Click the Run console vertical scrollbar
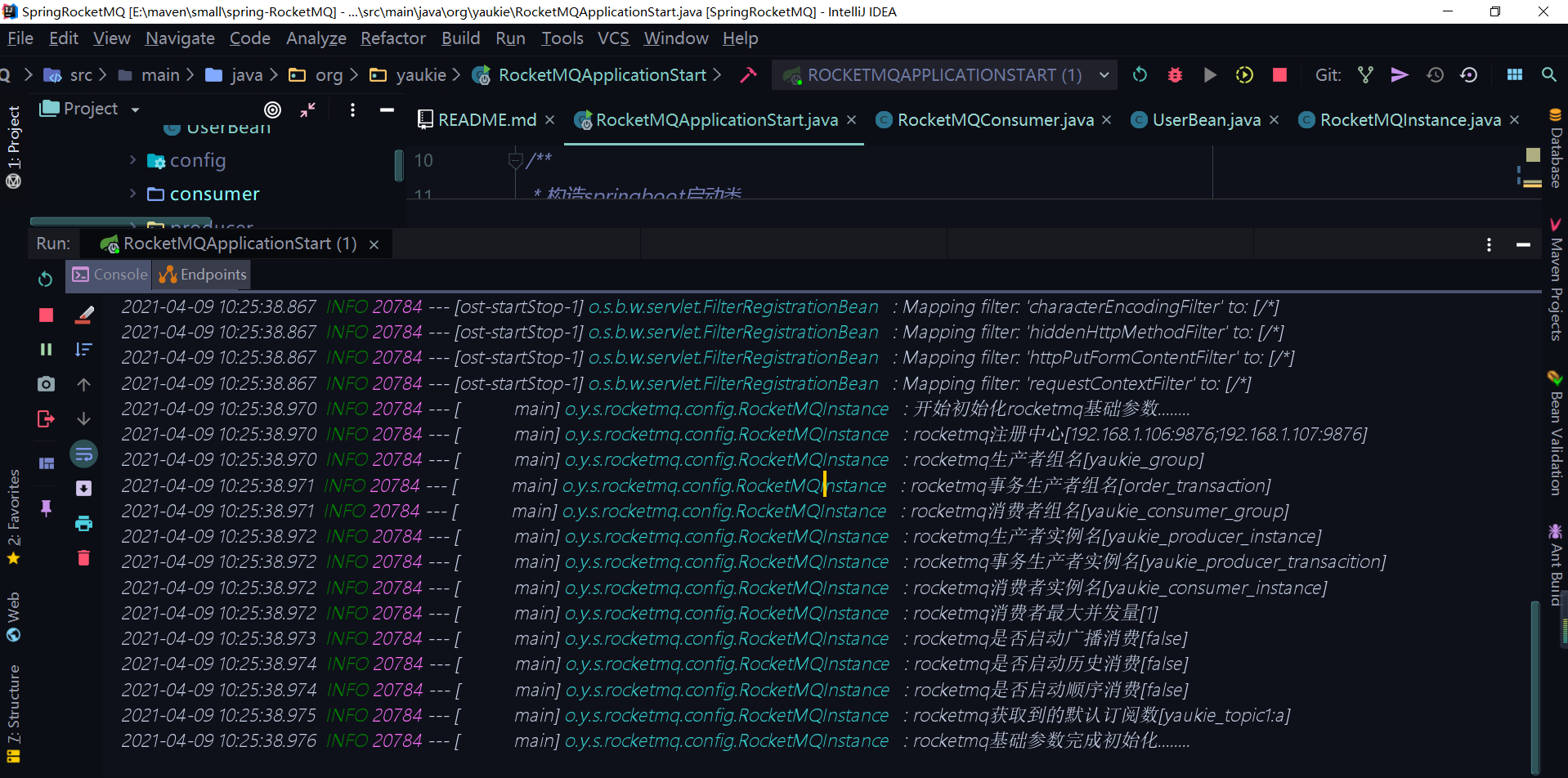Image resolution: width=1568 pixels, height=778 pixels. (1534, 688)
